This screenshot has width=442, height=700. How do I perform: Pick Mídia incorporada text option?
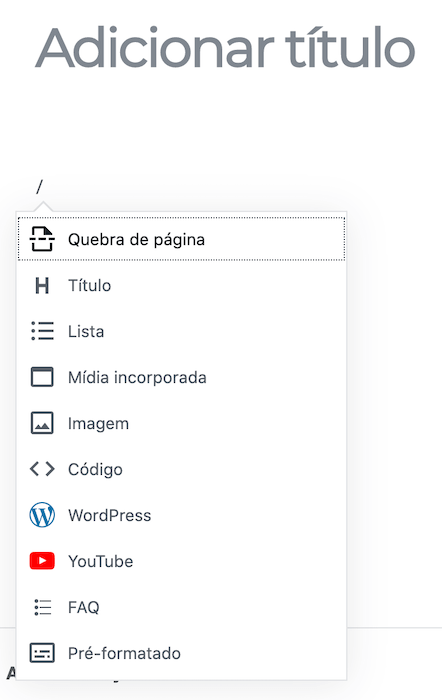click(x=137, y=378)
